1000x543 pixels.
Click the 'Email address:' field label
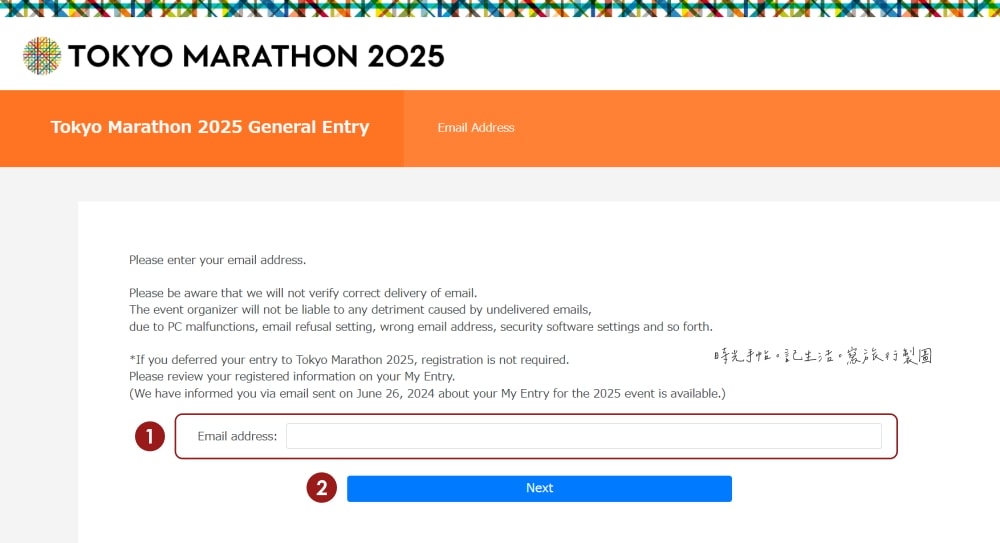[x=237, y=436]
